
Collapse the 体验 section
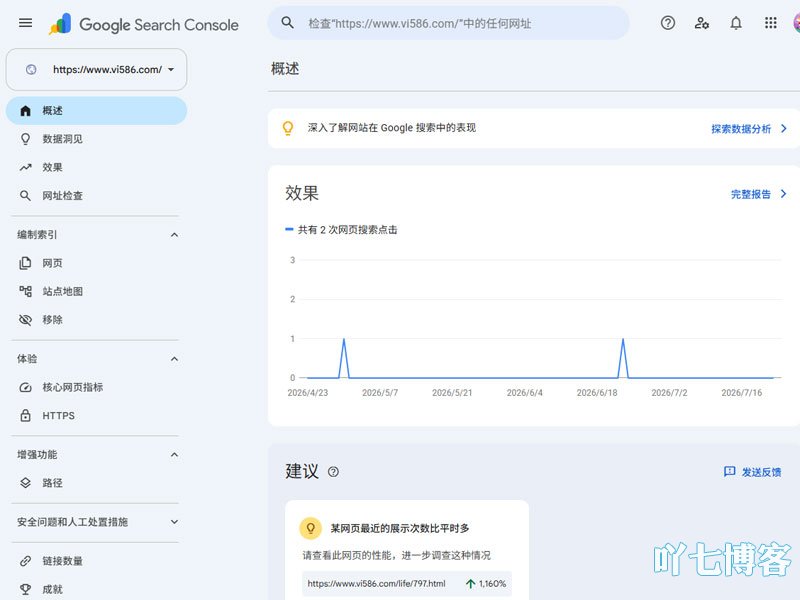click(x=174, y=359)
